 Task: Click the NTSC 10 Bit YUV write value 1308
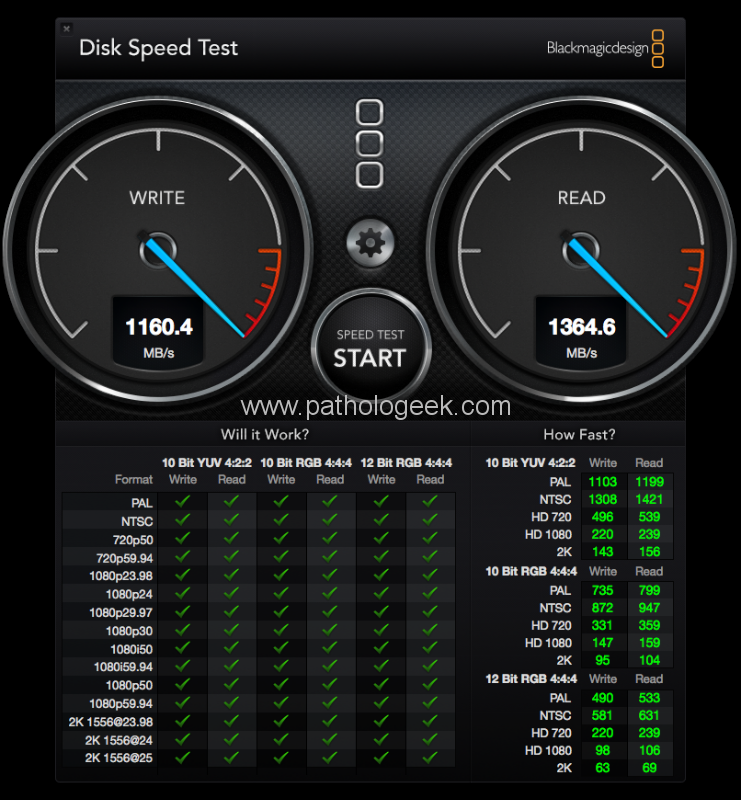coord(603,499)
